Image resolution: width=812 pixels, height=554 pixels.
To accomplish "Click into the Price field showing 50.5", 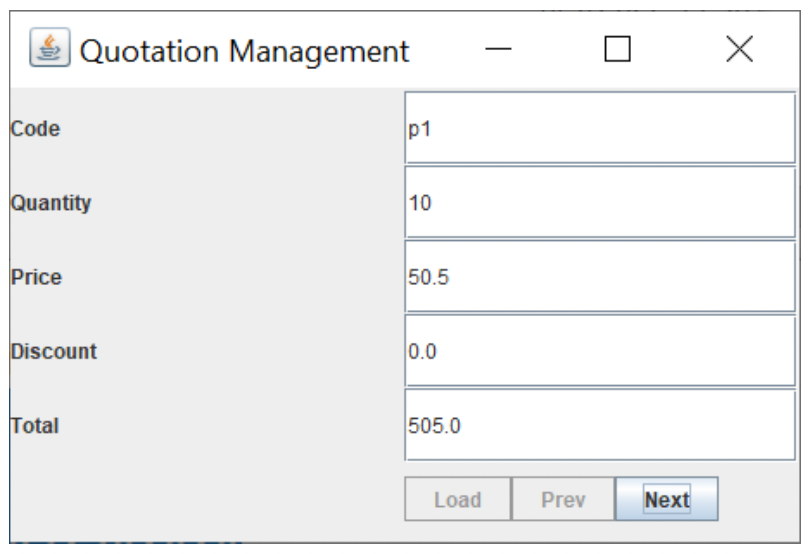I will pyautogui.click(x=600, y=276).
